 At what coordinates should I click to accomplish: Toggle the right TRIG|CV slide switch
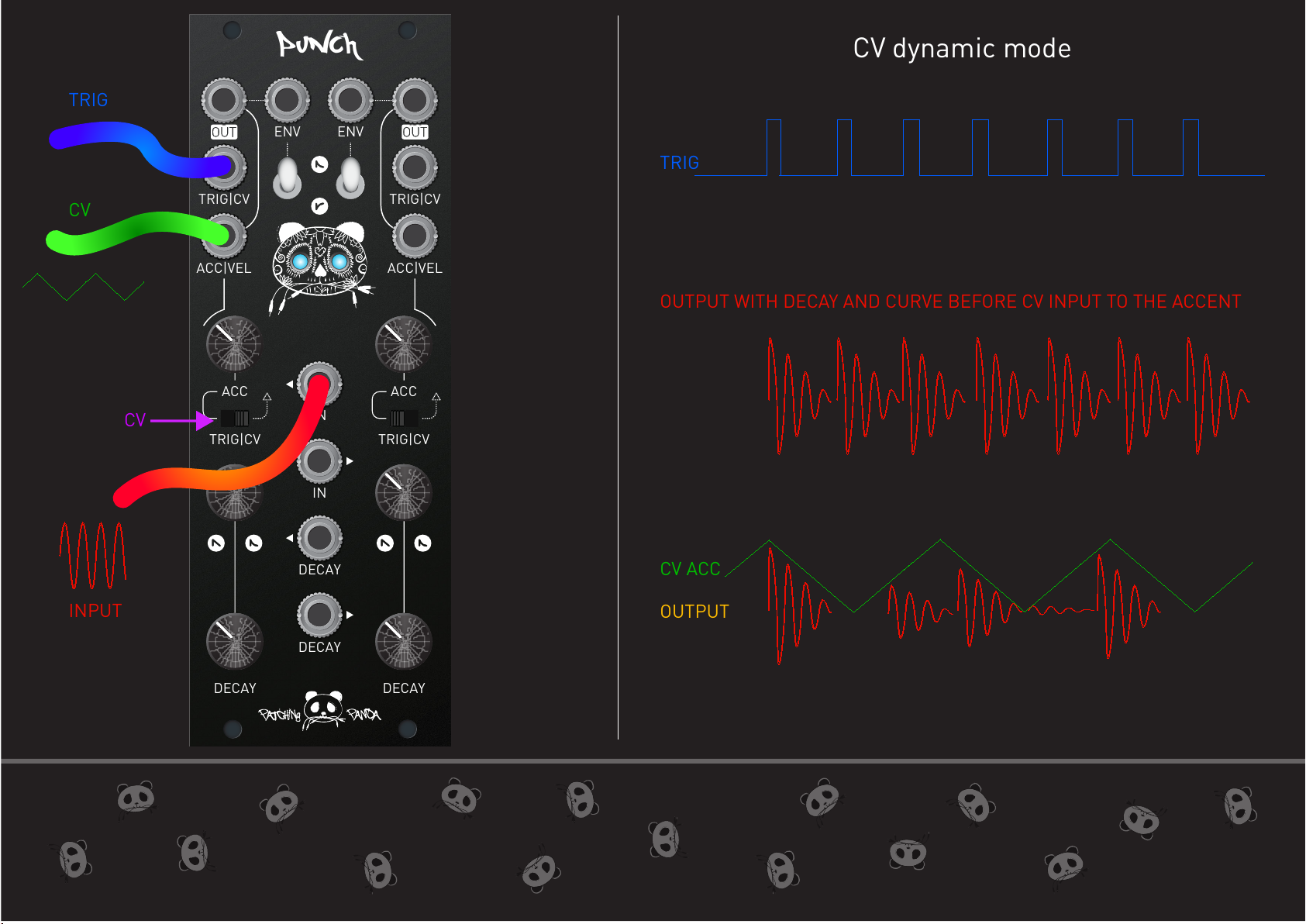[404, 419]
